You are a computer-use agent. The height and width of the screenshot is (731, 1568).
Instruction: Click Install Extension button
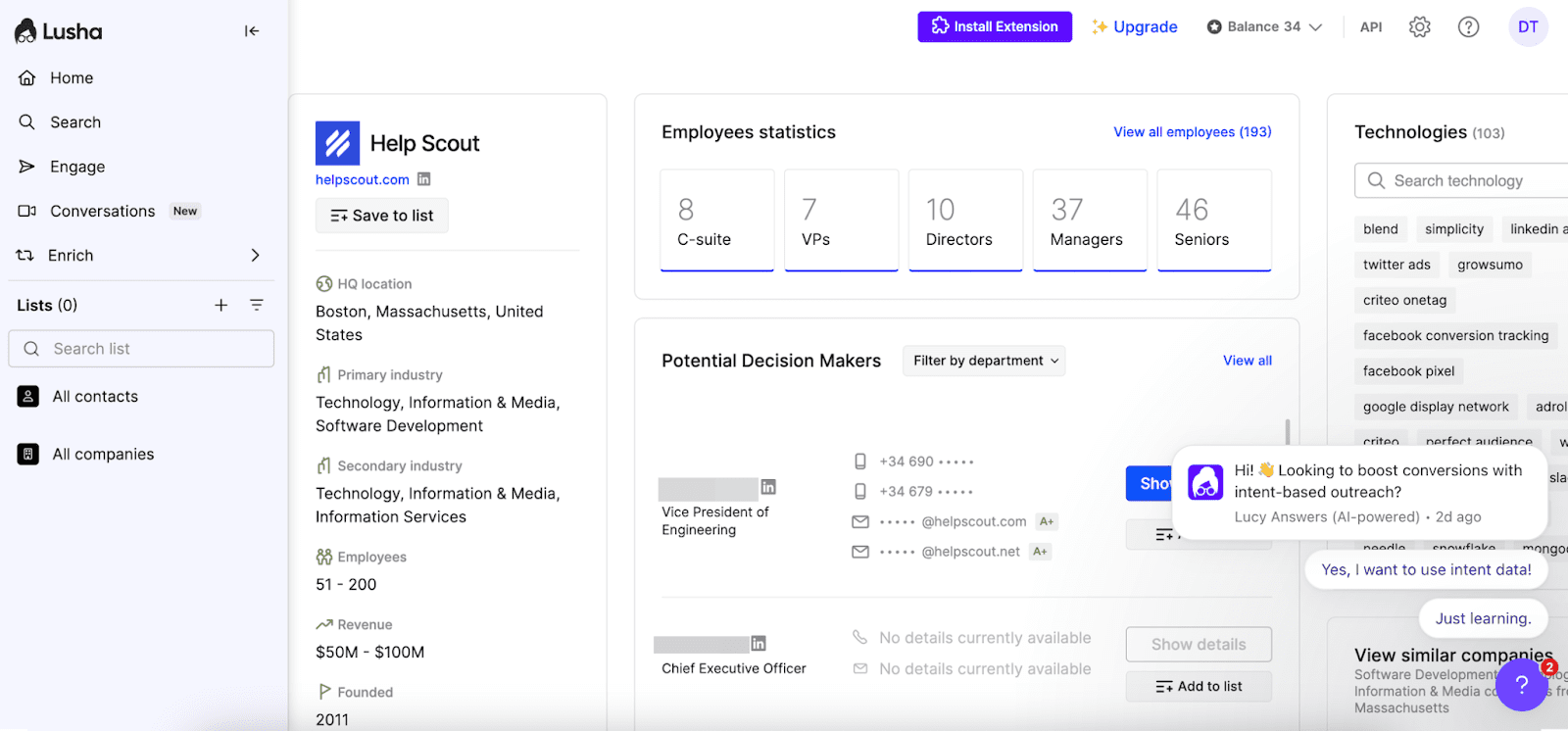click(994, 27)
